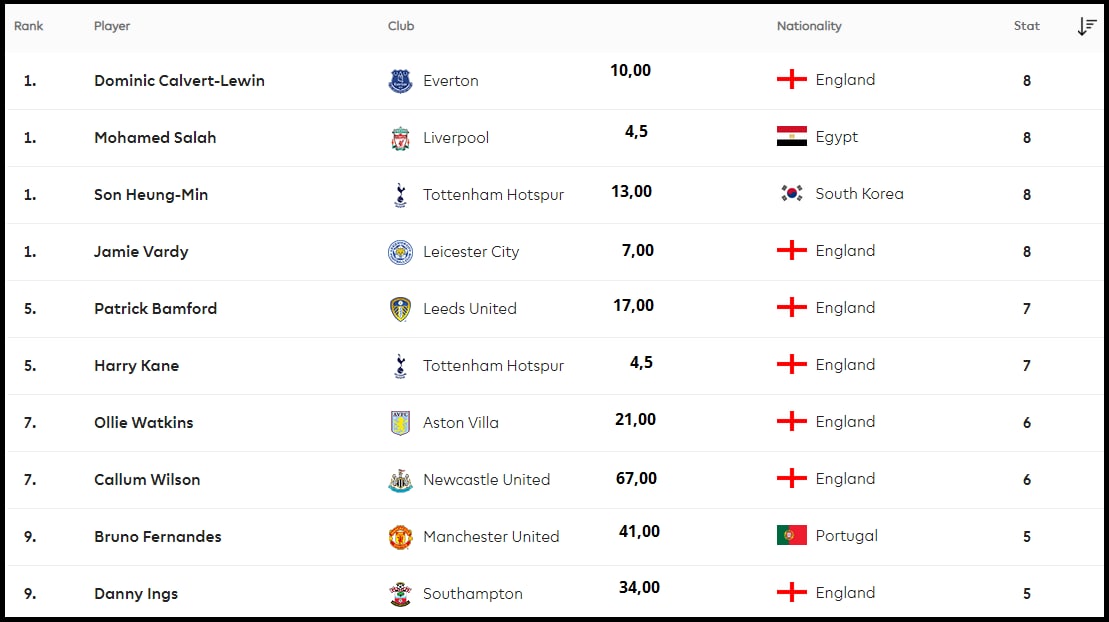Open Bruno Fernandes player link

click(158, 537)
